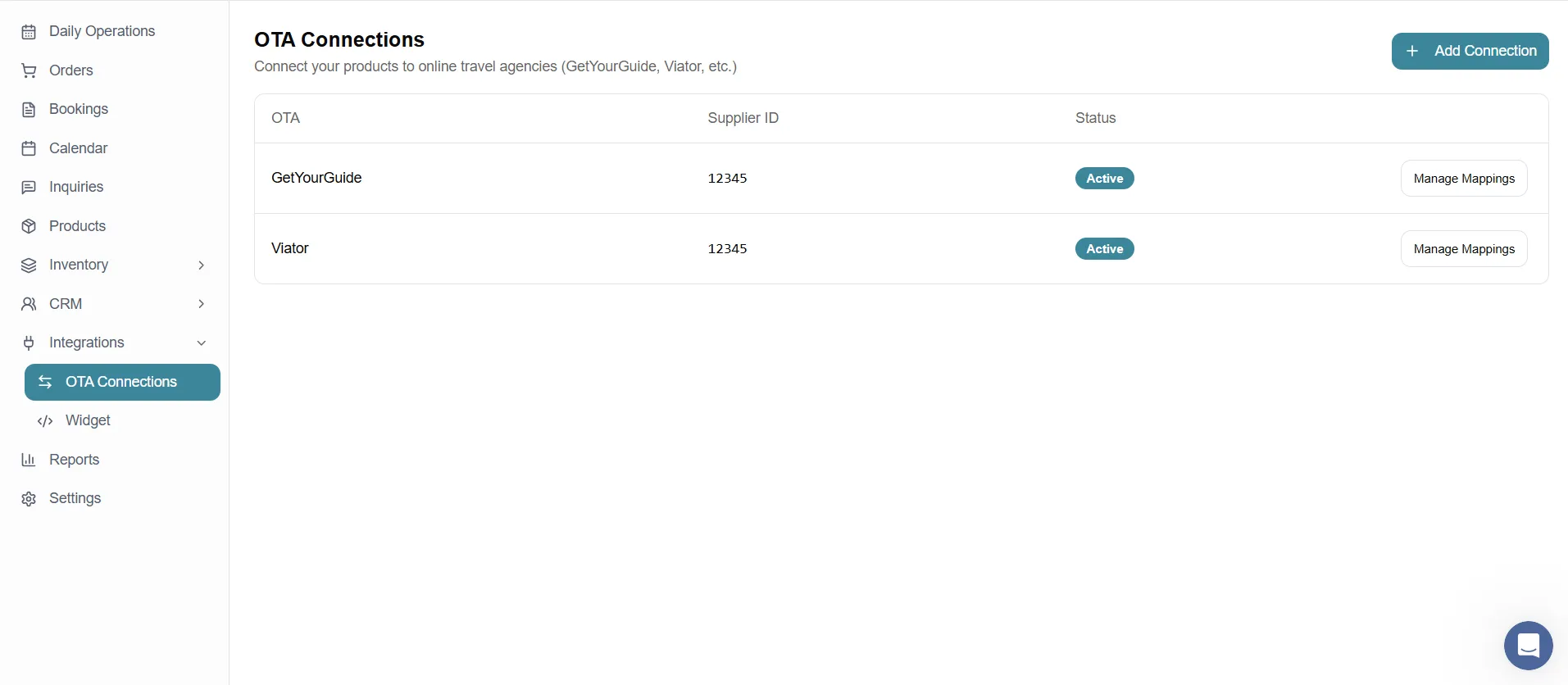Click the Widget code brackets icon
The width and height of the screenshot is (1568, 685).
(45, 421)
